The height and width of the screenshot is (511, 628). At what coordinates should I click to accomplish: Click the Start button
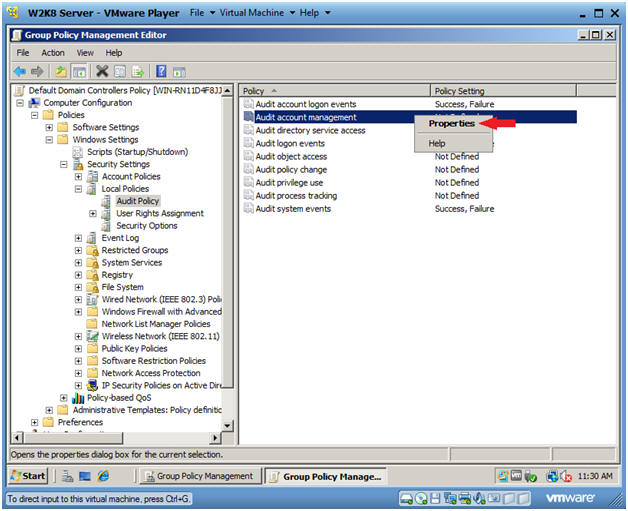[28, 476]
